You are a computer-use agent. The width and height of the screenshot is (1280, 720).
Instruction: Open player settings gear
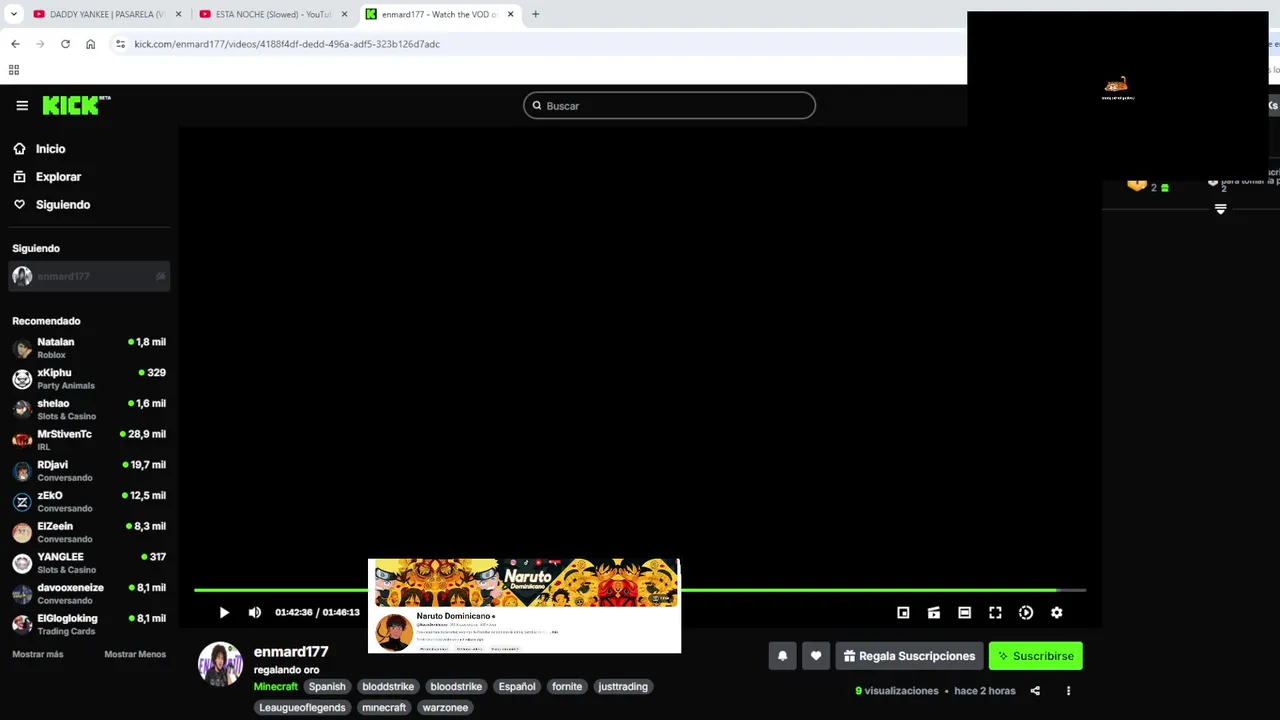pos(1057,613)
